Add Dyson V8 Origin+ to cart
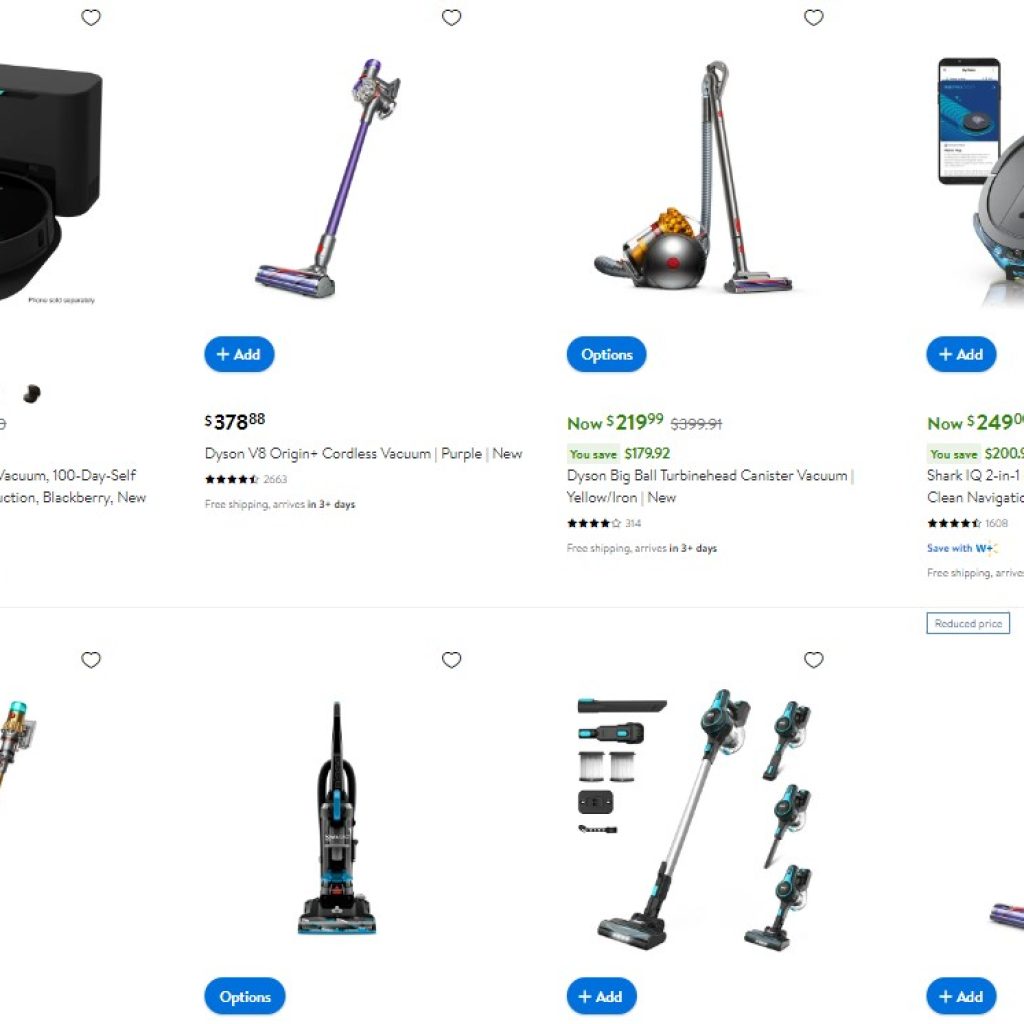Viewport: 1024px width, 1024px height. [x=239, y=354]
